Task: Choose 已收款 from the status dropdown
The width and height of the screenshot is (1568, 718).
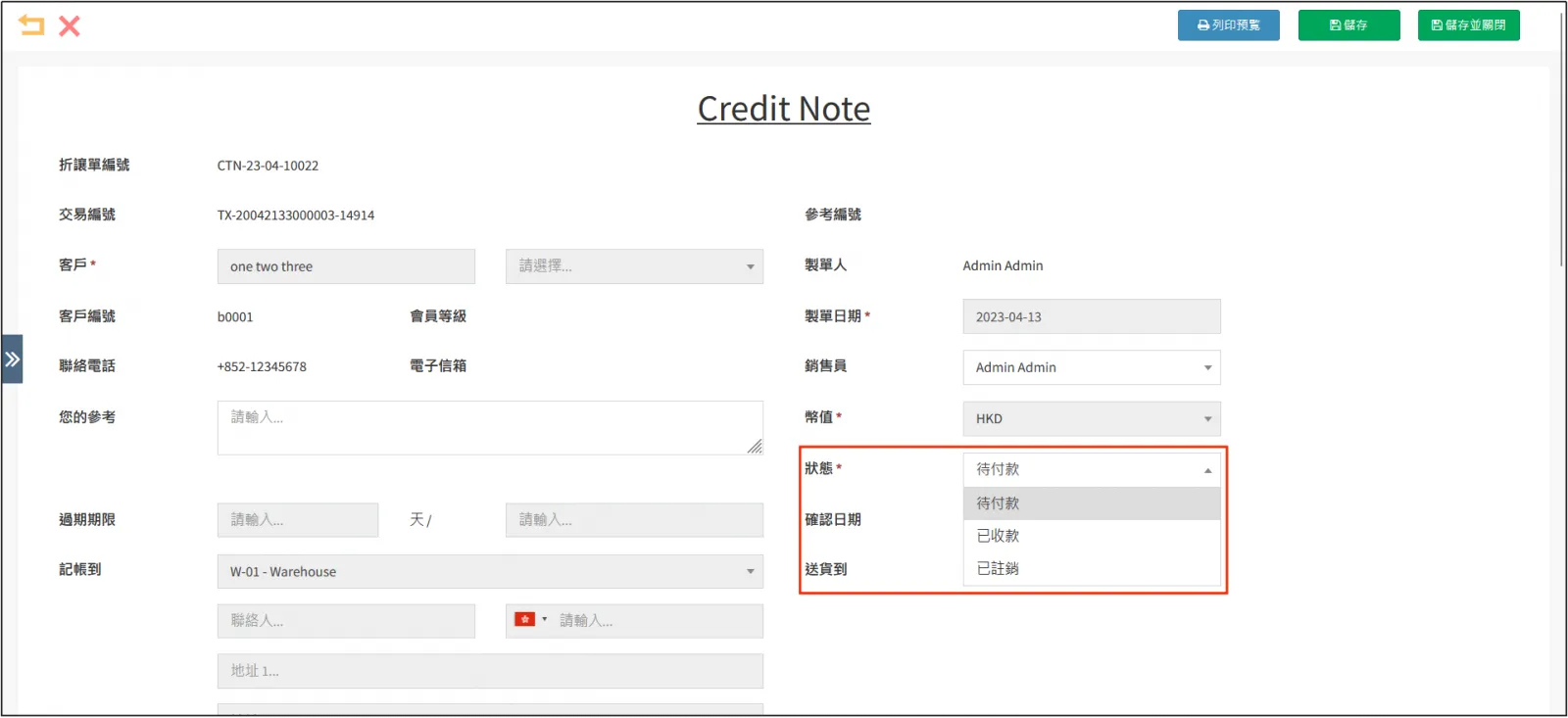Action: (x=1091, y=536)
